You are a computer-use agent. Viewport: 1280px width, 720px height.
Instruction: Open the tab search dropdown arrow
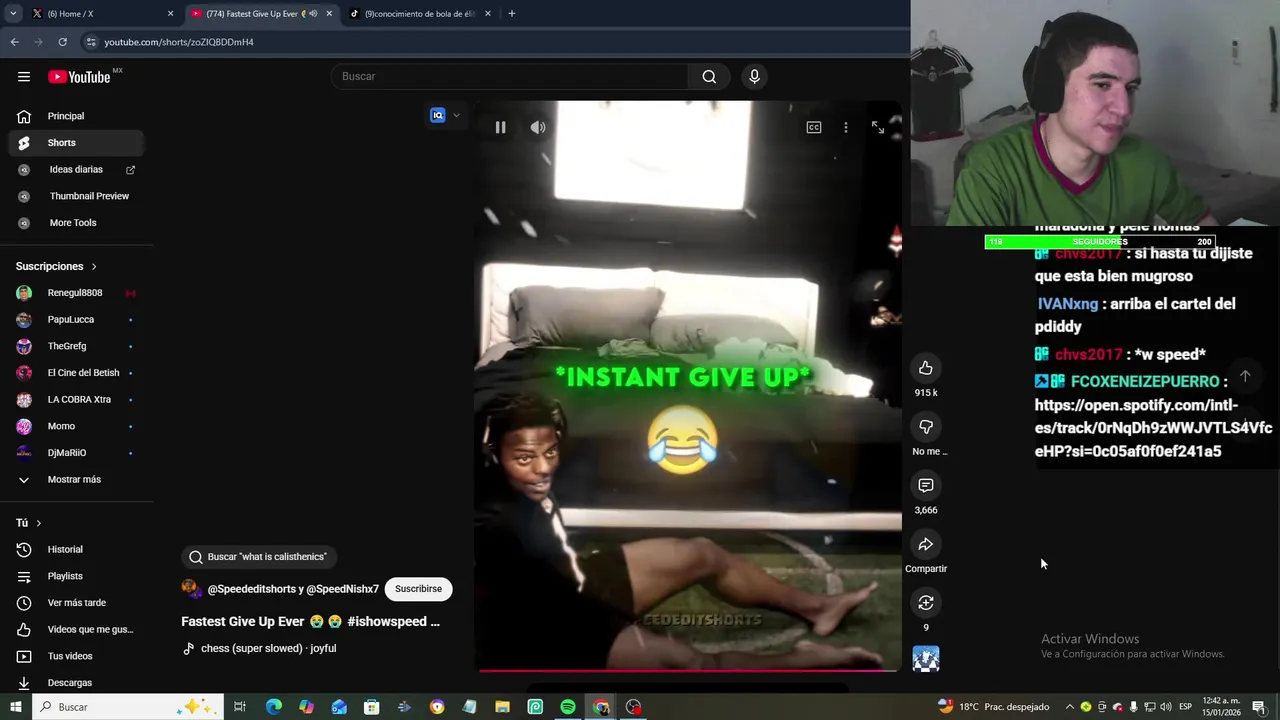click(x=13, y=14)
